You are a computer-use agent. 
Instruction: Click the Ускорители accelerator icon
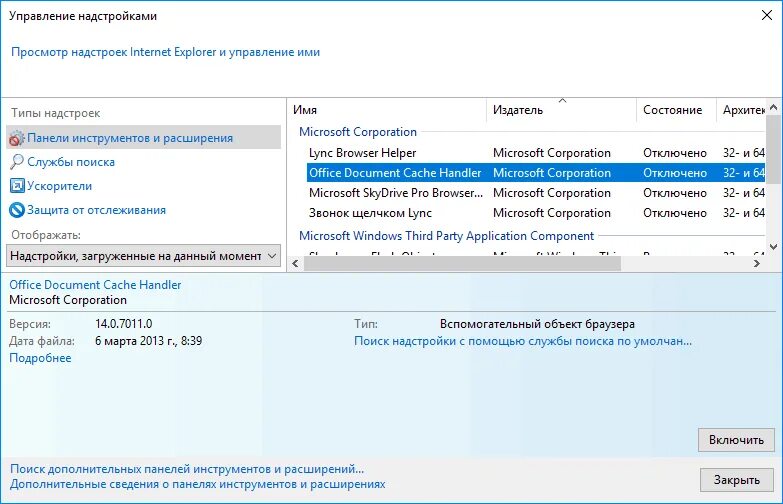click(x=16, y=186)
